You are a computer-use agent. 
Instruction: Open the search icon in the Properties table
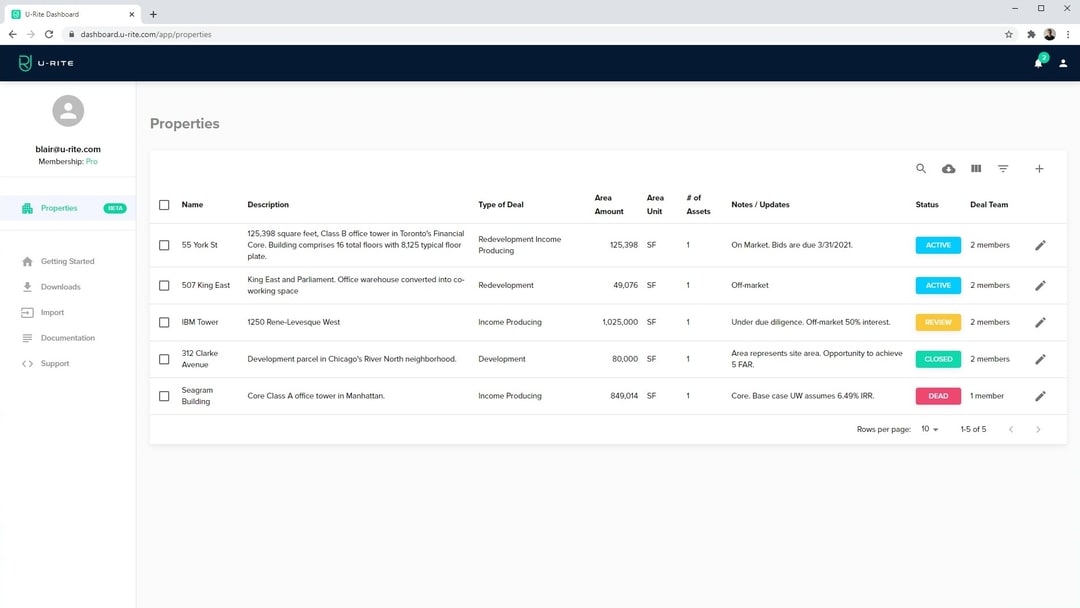click(921, 168)
